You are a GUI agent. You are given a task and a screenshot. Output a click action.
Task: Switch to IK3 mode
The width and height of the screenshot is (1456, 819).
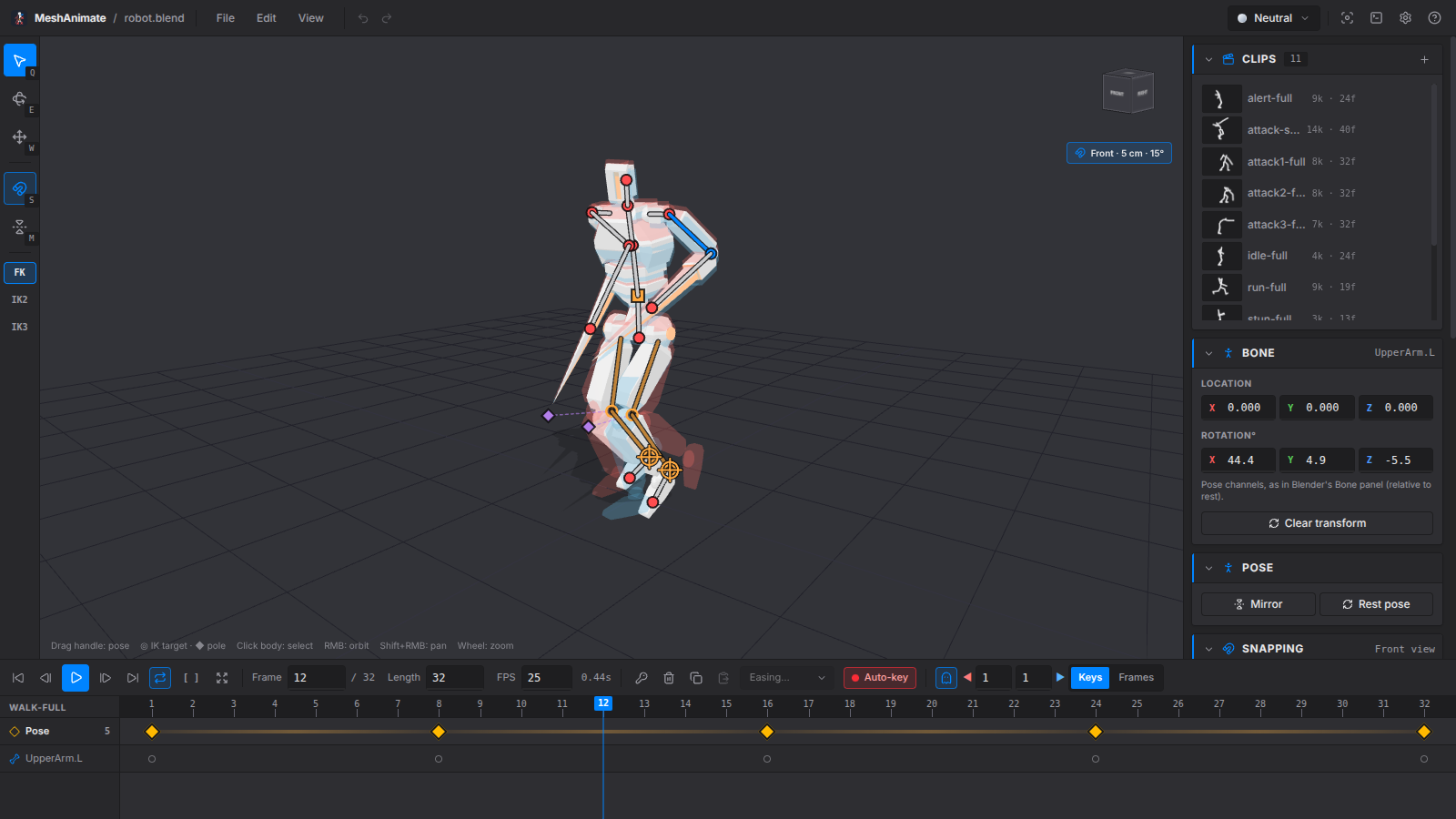(x=20, y=327)
